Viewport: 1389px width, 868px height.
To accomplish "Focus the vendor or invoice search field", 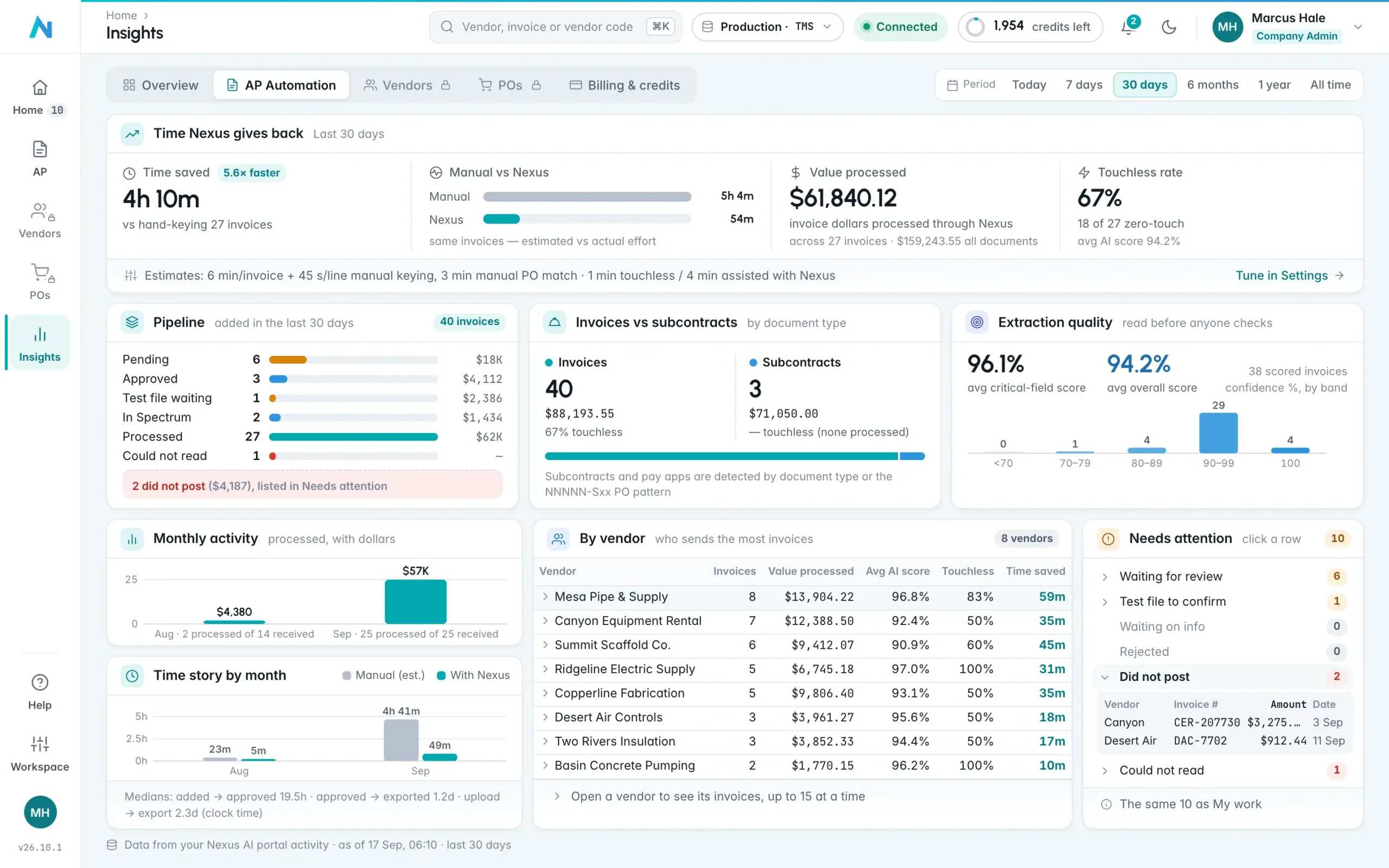I will [555, 27].
